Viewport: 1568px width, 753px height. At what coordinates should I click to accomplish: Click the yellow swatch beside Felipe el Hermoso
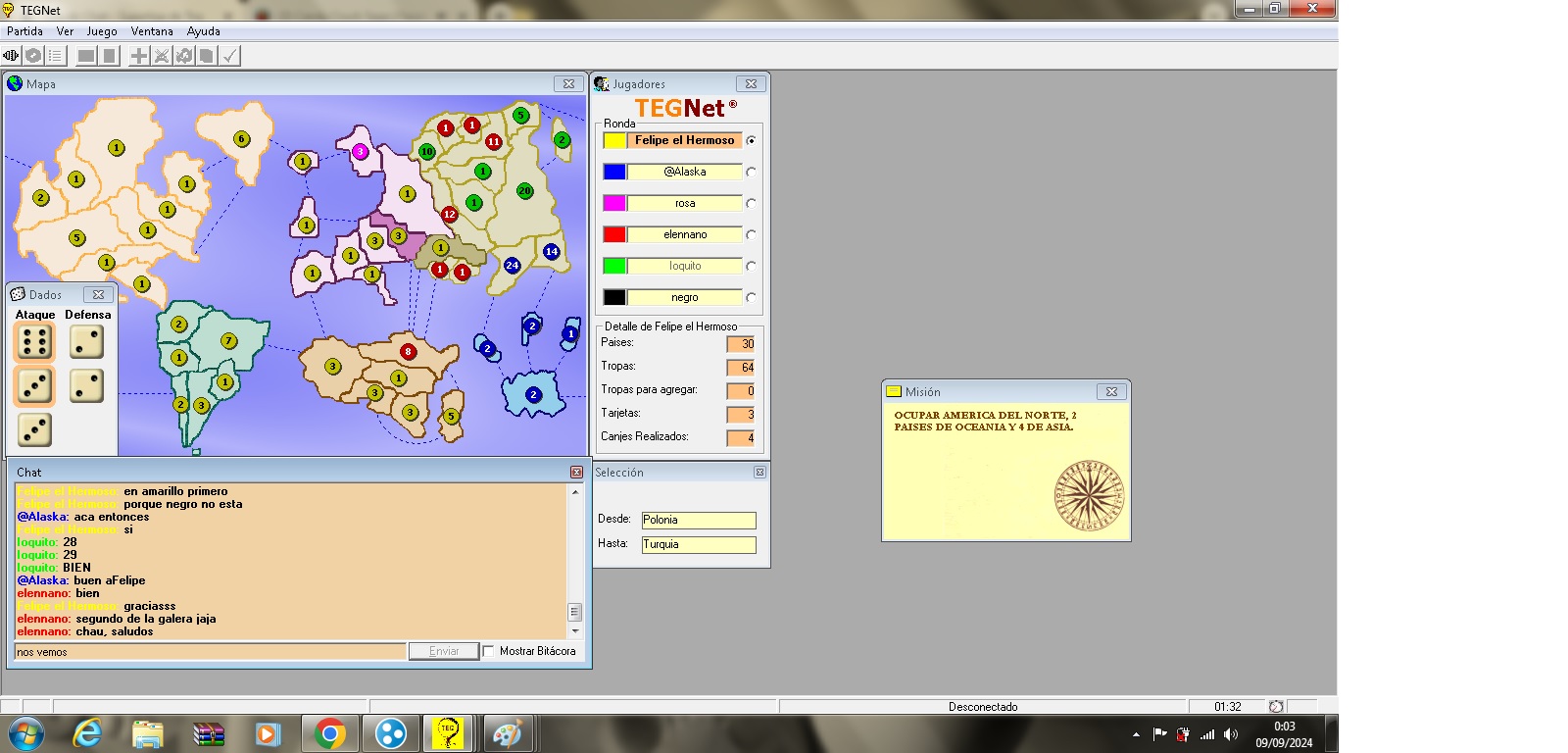(614, 140)
